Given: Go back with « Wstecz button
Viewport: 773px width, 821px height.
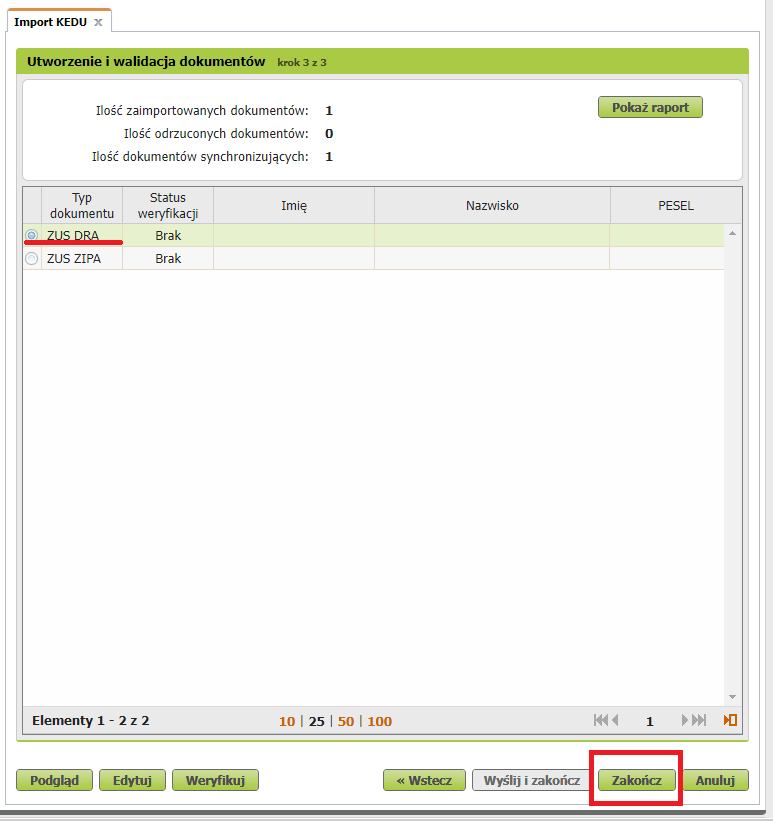Looking at the screenshot, I should [x=424, y=780].
